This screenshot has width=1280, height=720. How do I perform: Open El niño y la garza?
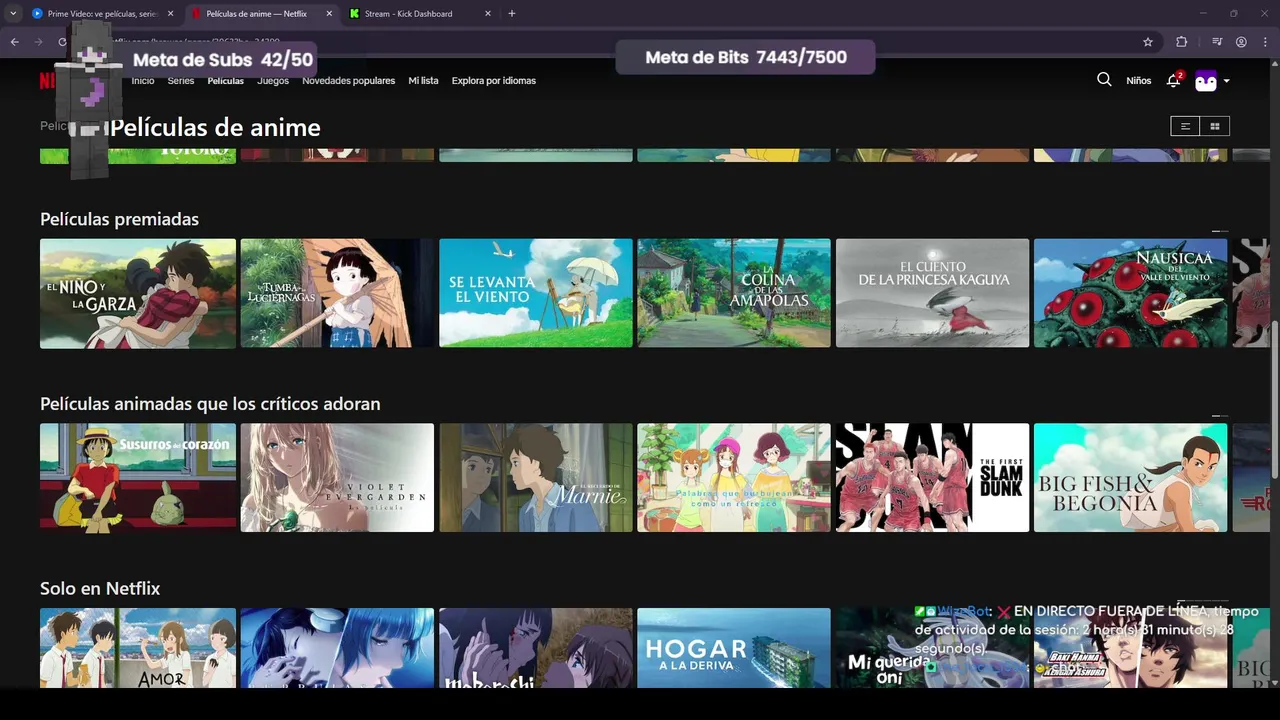pyautogui.click(x=138, y=293)
